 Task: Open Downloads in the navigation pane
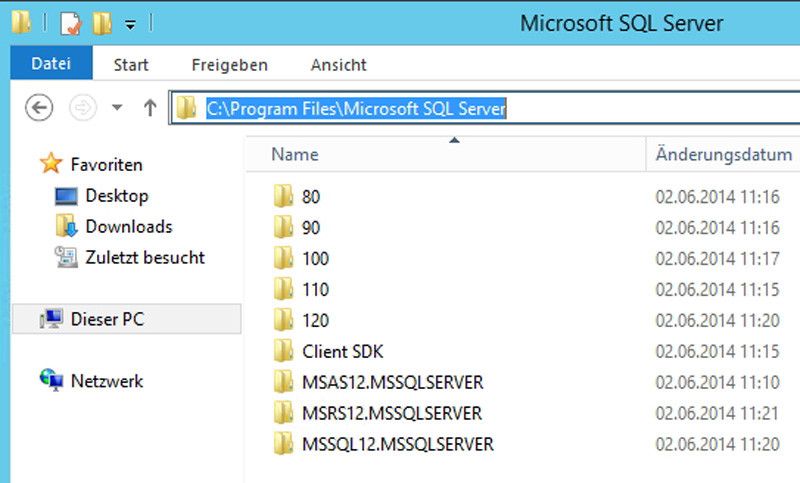[x=128, y=227]
